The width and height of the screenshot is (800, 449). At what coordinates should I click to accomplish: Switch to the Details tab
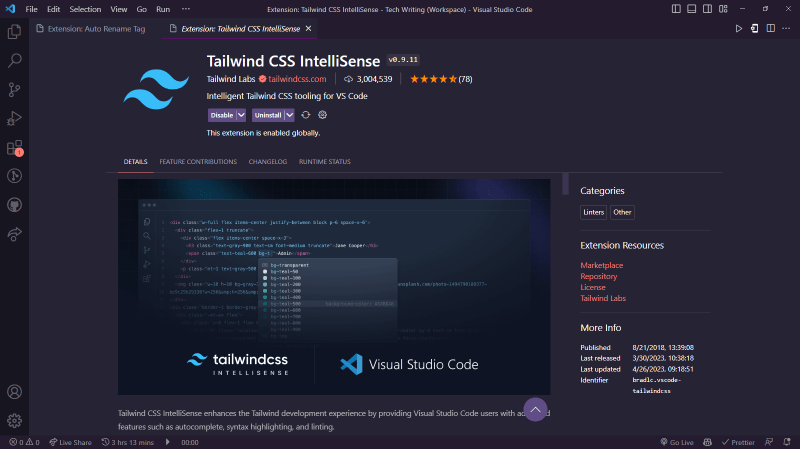tap(135, 162)
